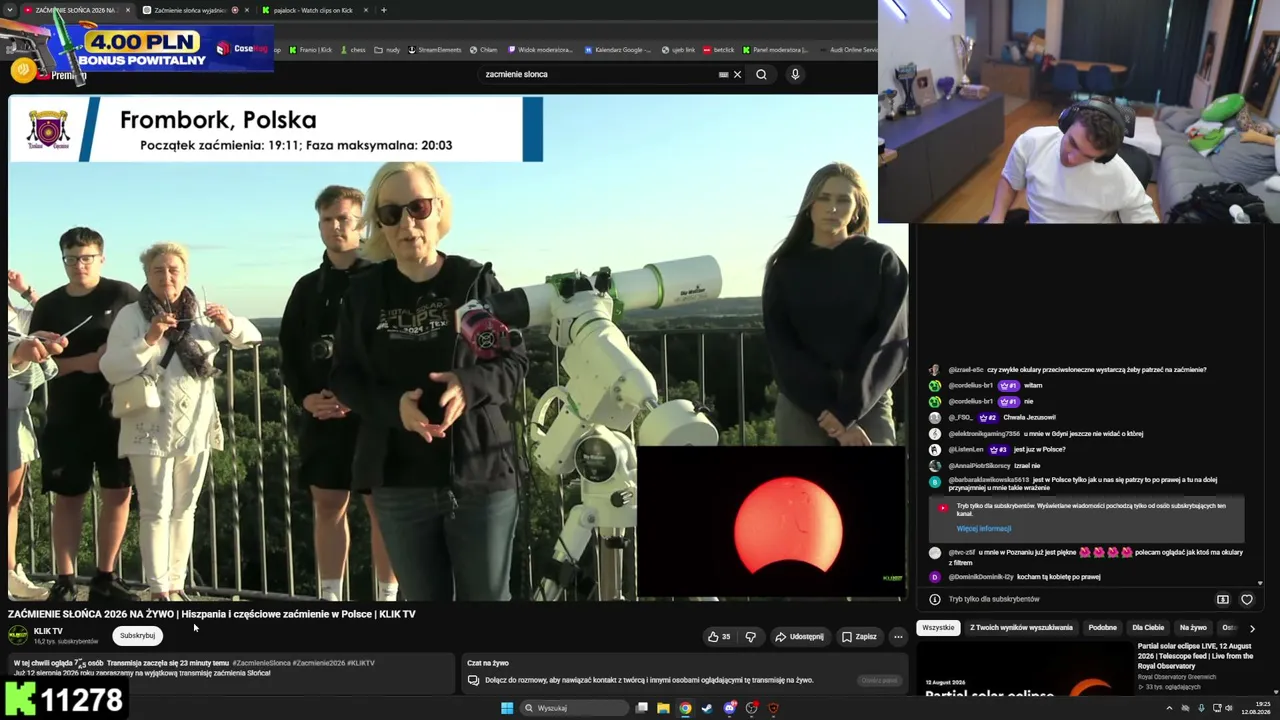The height and width of the screenshot is (720, 1280).
Task: Close the second tab 'Zaćmienie słońca wyjaśni'
Action: [247, 10]
